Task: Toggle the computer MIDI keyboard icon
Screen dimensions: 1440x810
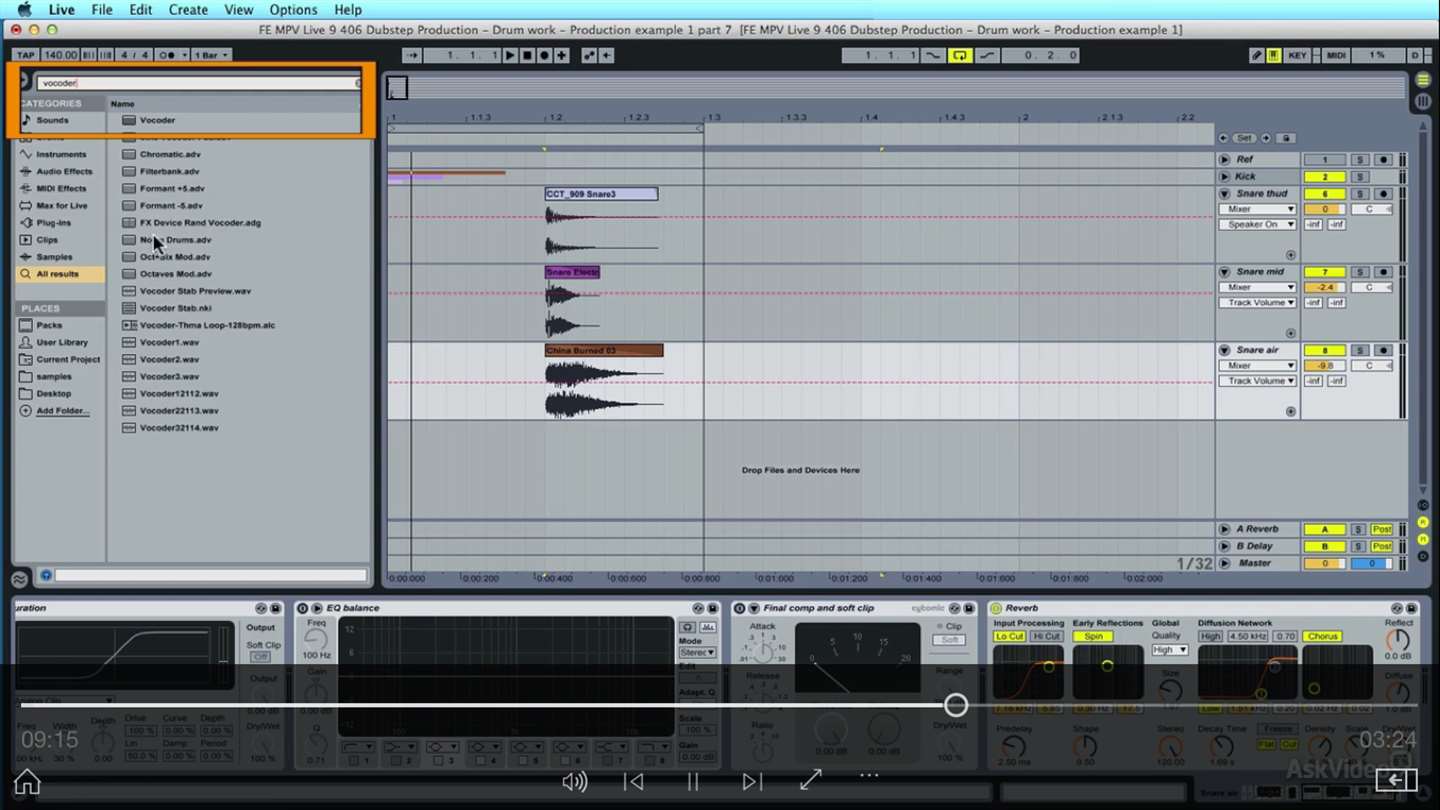Action: click(x=1273, y=55)
